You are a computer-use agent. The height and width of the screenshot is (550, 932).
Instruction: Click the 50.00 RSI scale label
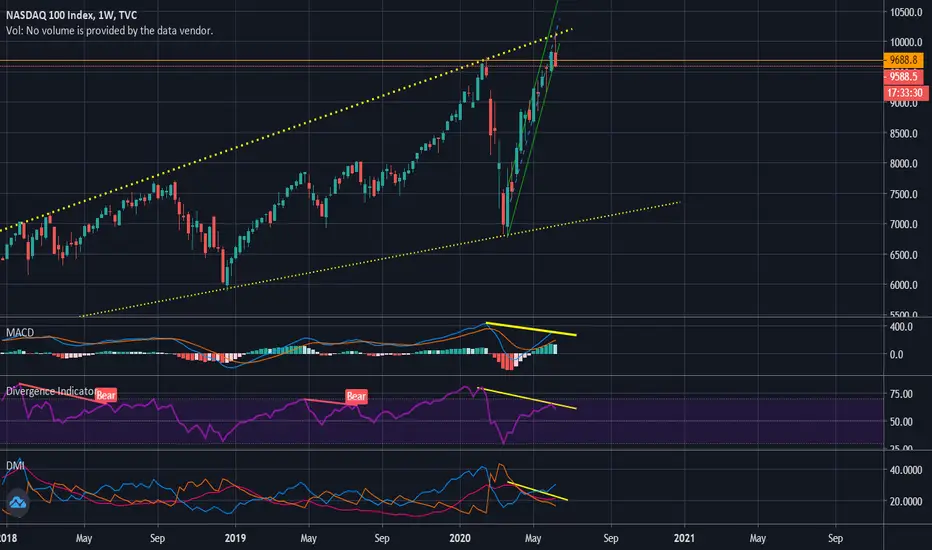pos(901,422)
